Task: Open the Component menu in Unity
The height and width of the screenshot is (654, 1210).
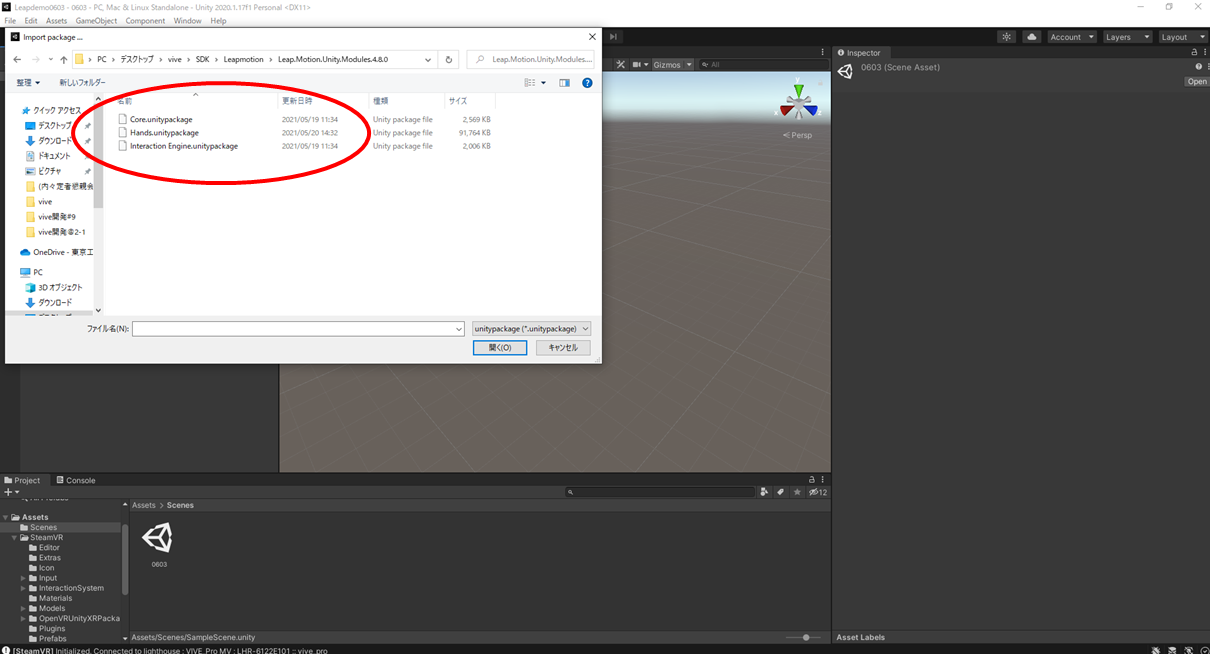Action: [x=145, y=21]
